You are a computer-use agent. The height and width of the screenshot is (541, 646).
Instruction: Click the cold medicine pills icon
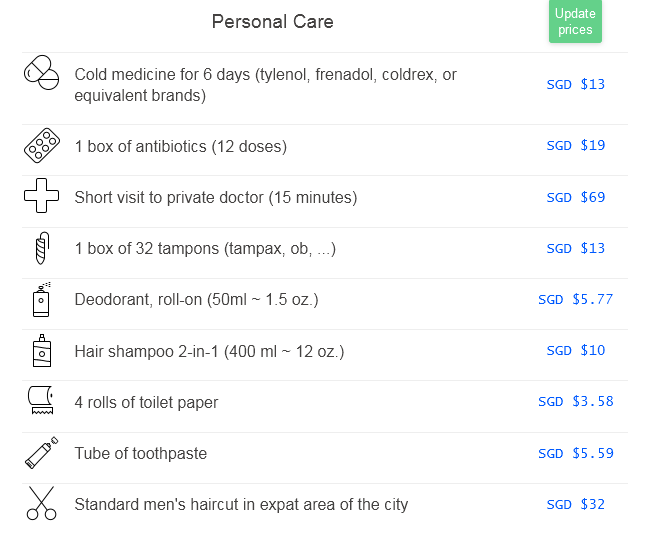42,74
